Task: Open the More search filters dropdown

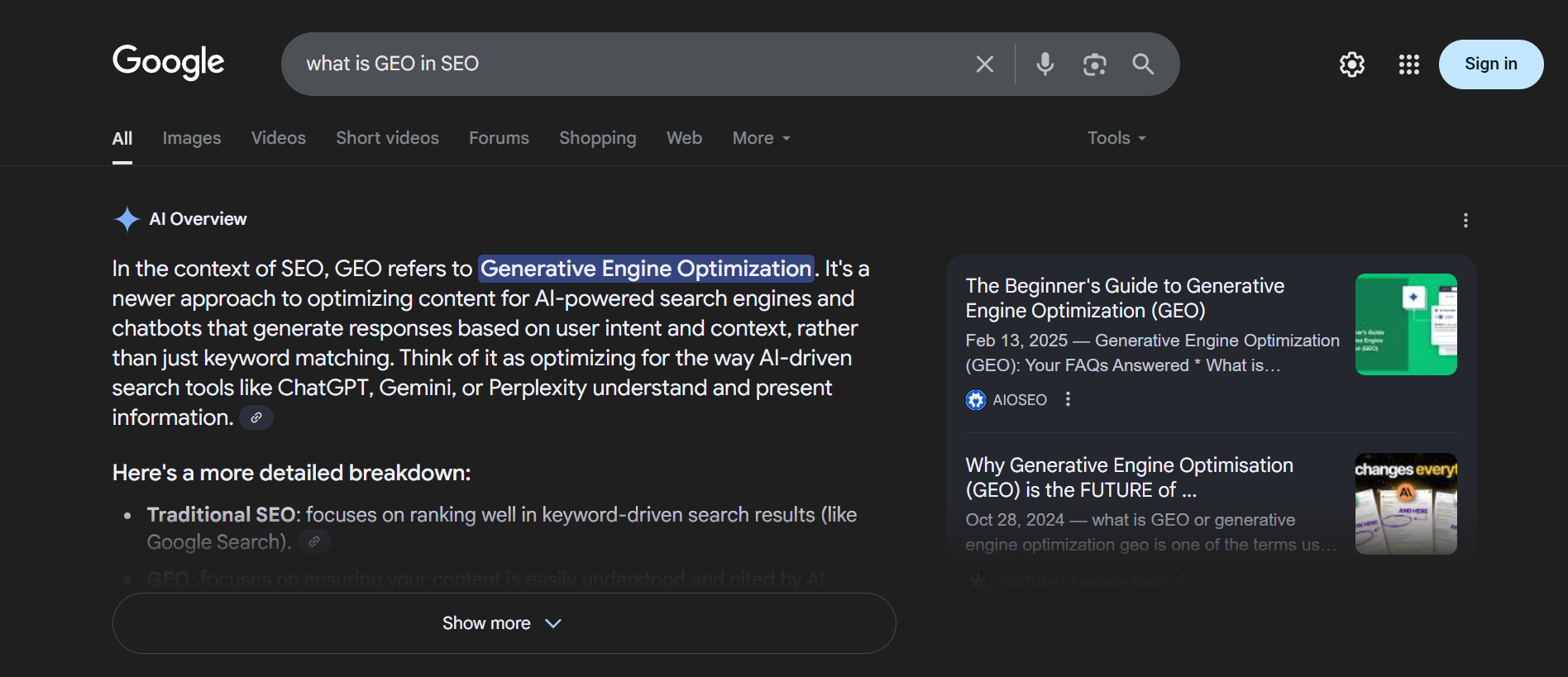Action: click(761, 138)
